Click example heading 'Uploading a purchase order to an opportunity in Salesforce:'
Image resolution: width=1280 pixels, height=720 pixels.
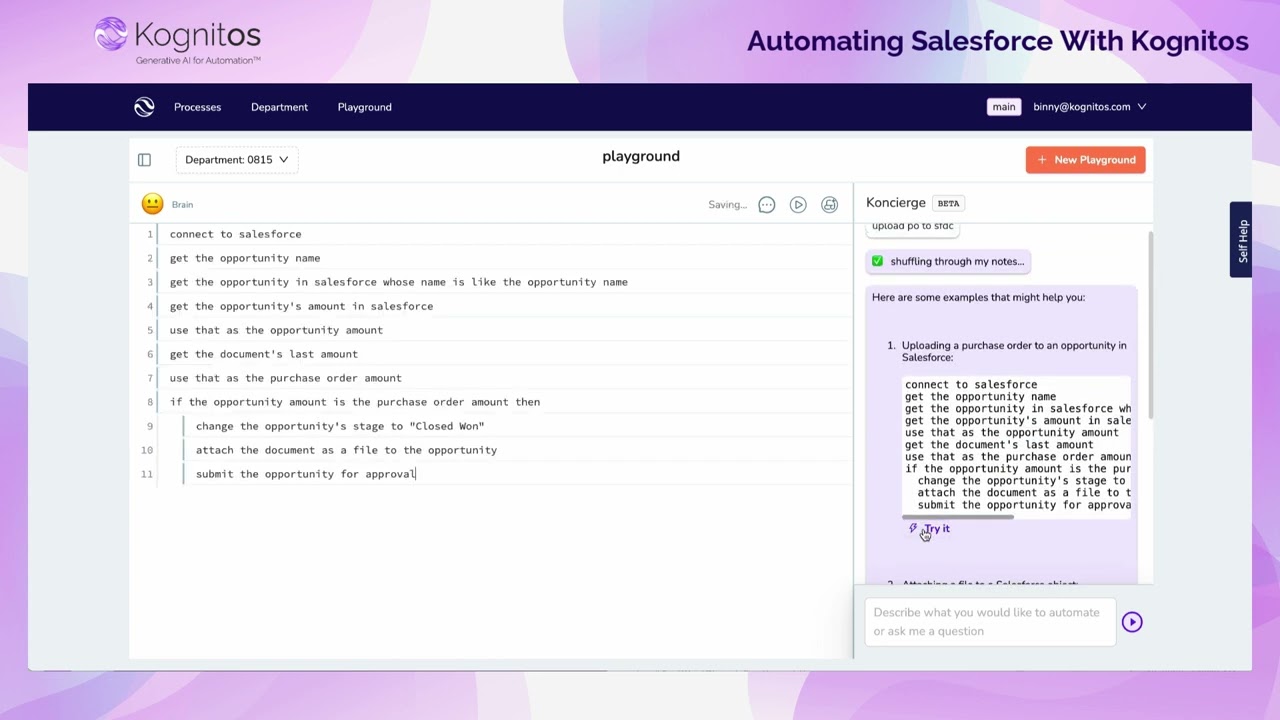[1014, 351]
